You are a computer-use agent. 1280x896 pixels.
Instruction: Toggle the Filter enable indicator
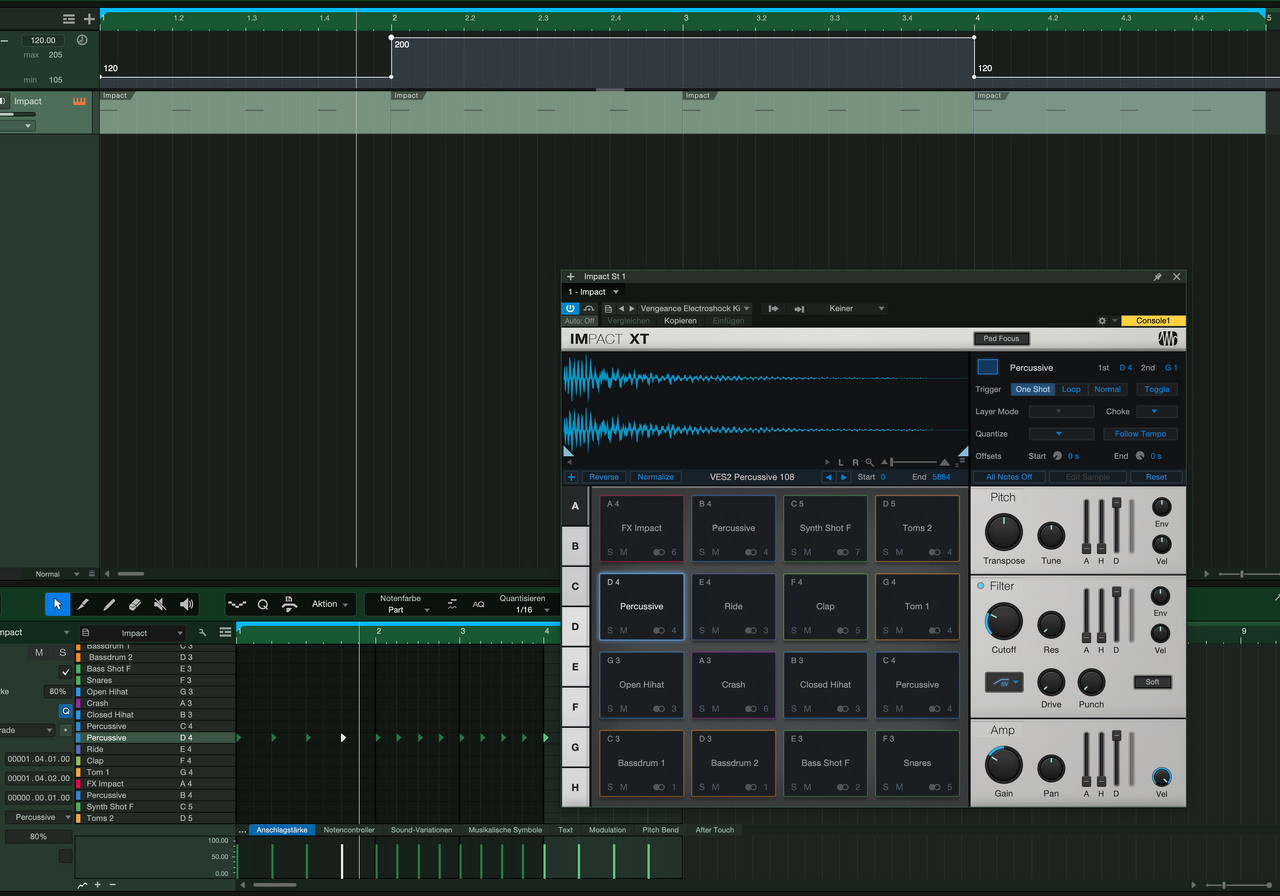(980, 586)
